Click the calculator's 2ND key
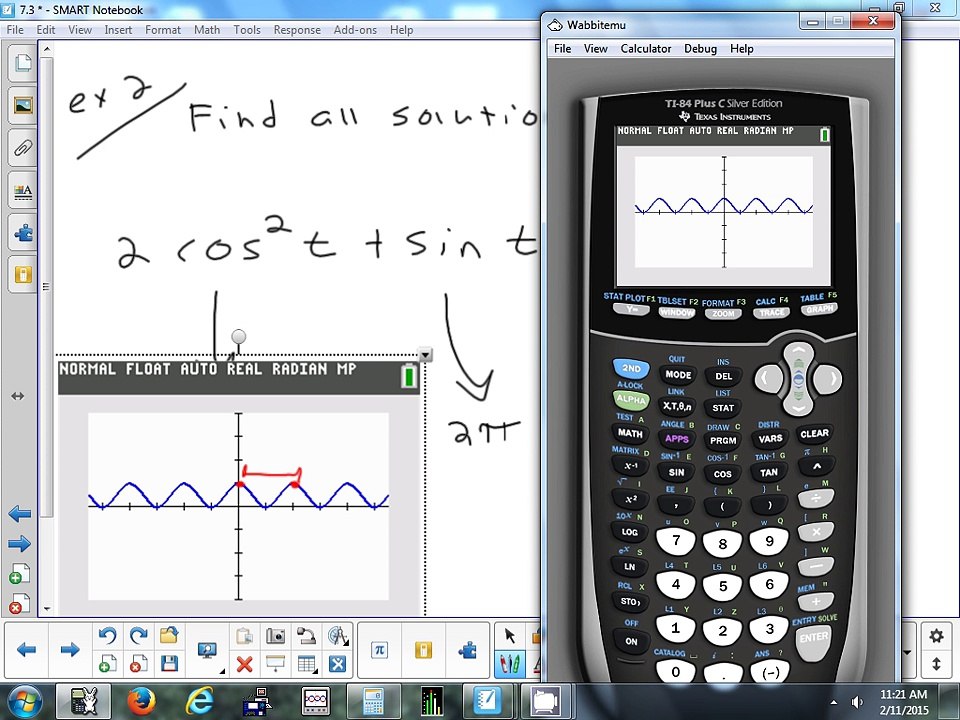 631,368
